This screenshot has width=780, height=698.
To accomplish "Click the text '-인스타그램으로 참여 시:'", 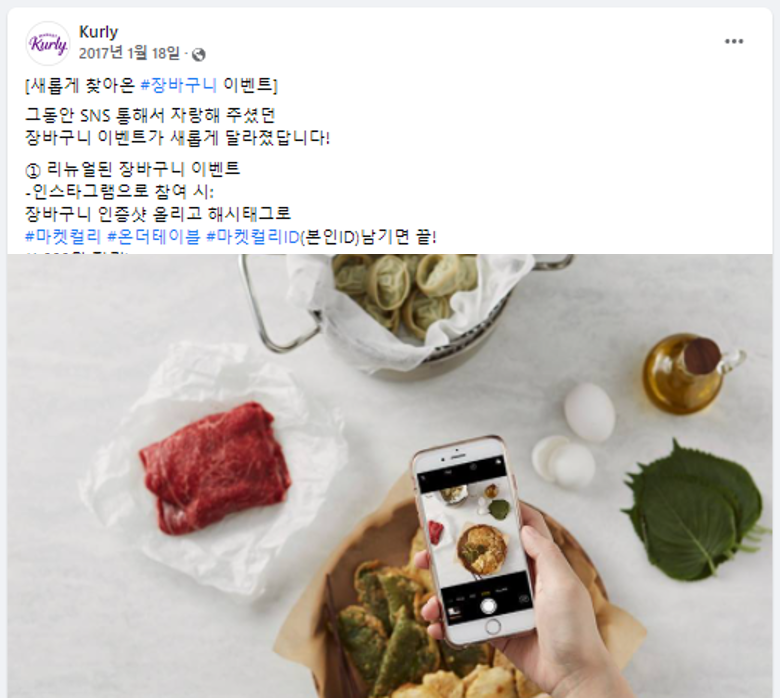I will (119, 192).
